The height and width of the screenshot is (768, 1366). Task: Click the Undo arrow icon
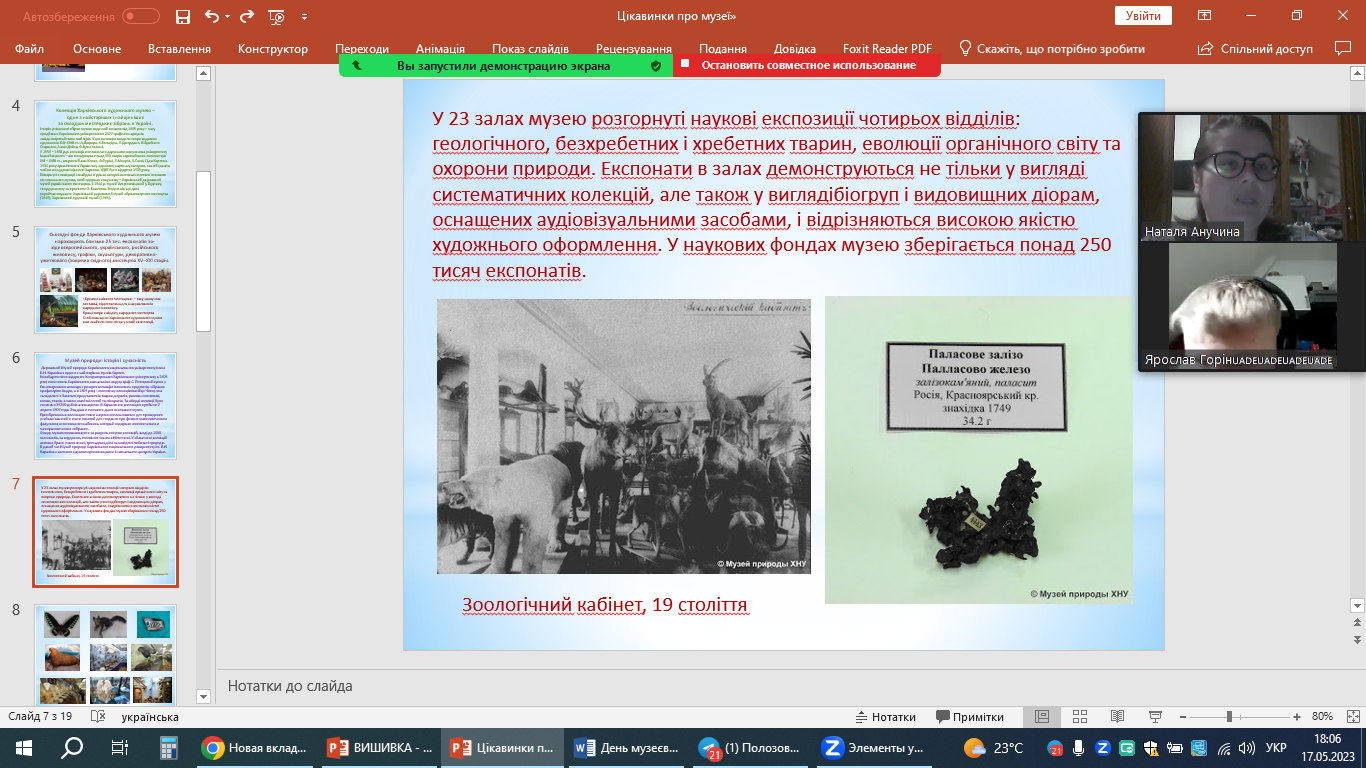(211, 16)
